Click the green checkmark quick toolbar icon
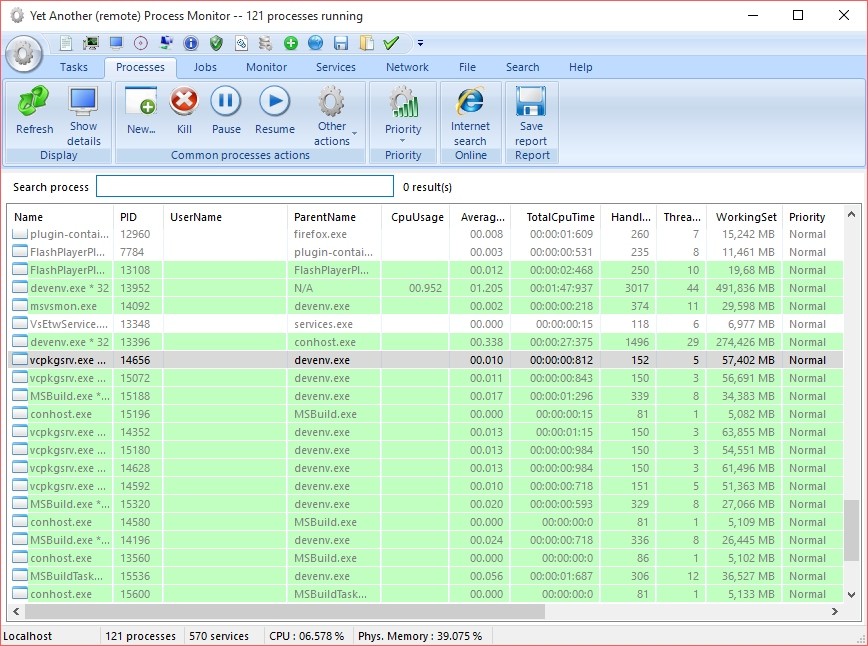Image resolution: width=868 pixels, height=646 pixels. [x=391, y=43]
